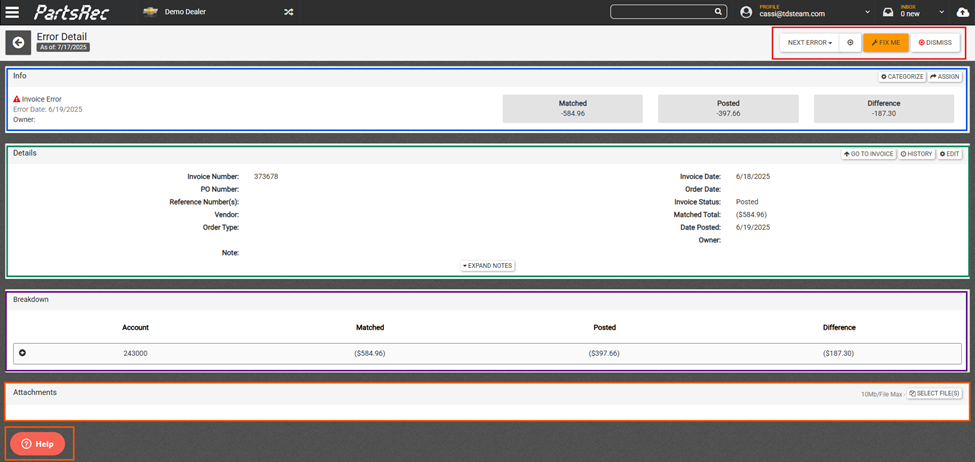Click the Matched -584.96 tile

point(573,109)
